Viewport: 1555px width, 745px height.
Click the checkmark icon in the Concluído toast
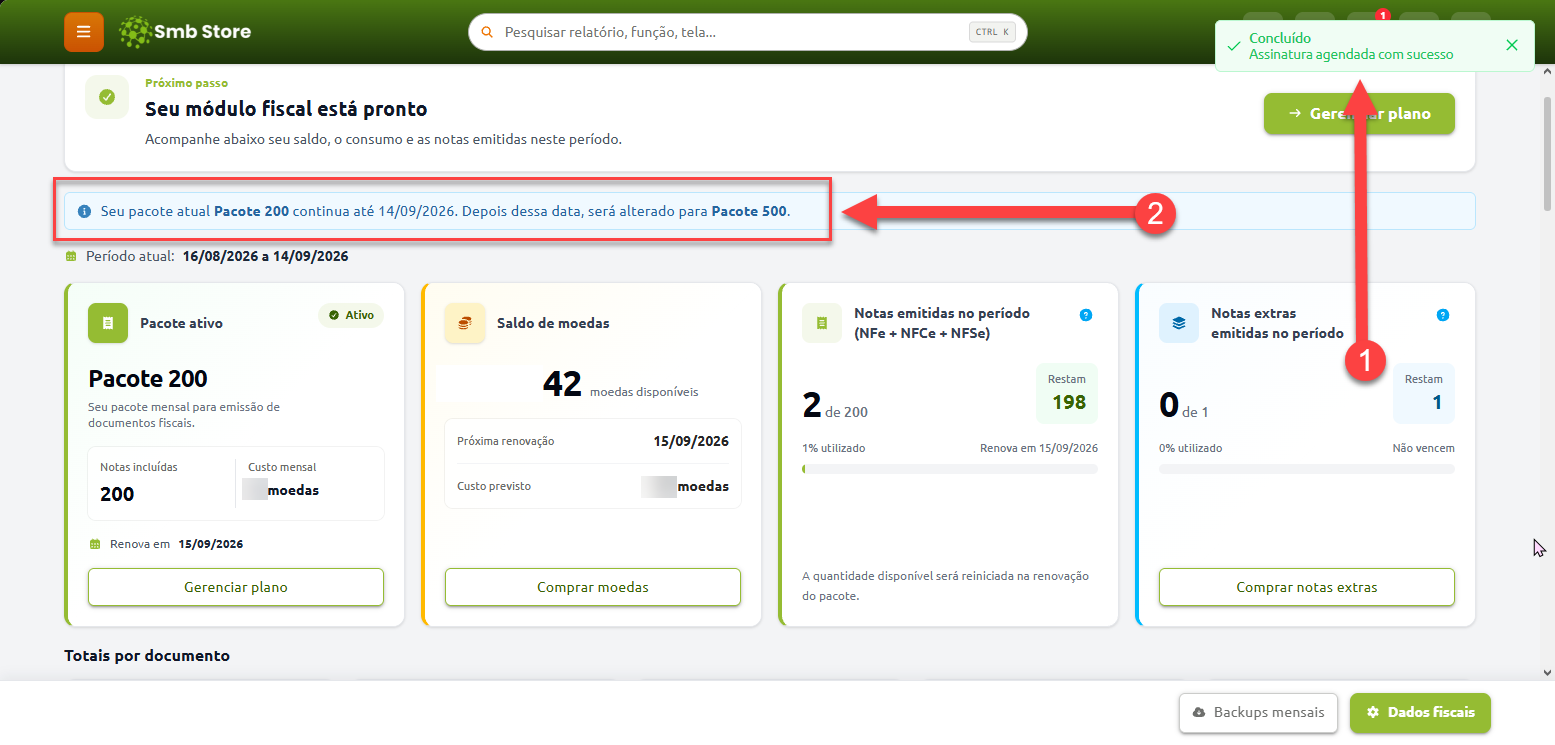coord(1234,46)
